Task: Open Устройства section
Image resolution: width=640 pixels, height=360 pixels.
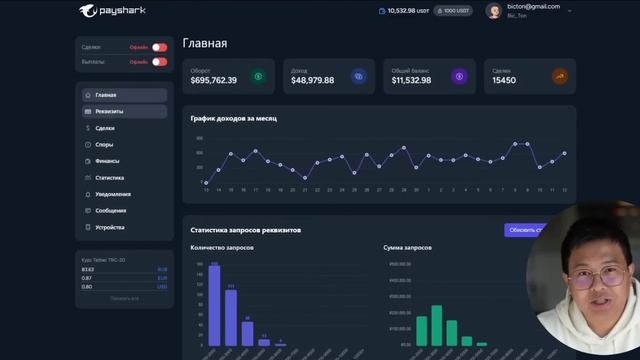Action: tap(124, 227)
